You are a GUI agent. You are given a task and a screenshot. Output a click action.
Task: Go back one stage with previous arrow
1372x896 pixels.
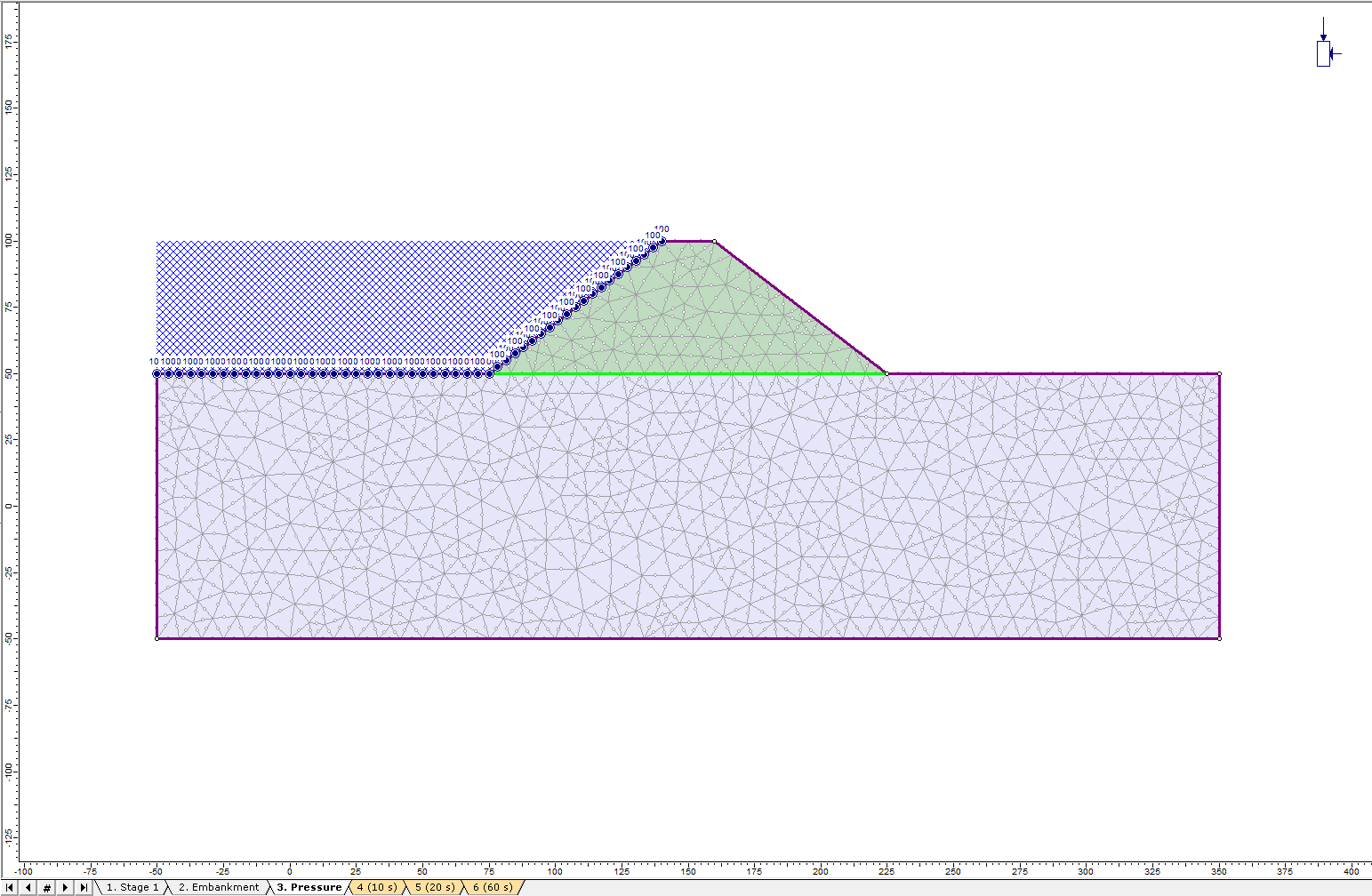click(x=28, y=886)
